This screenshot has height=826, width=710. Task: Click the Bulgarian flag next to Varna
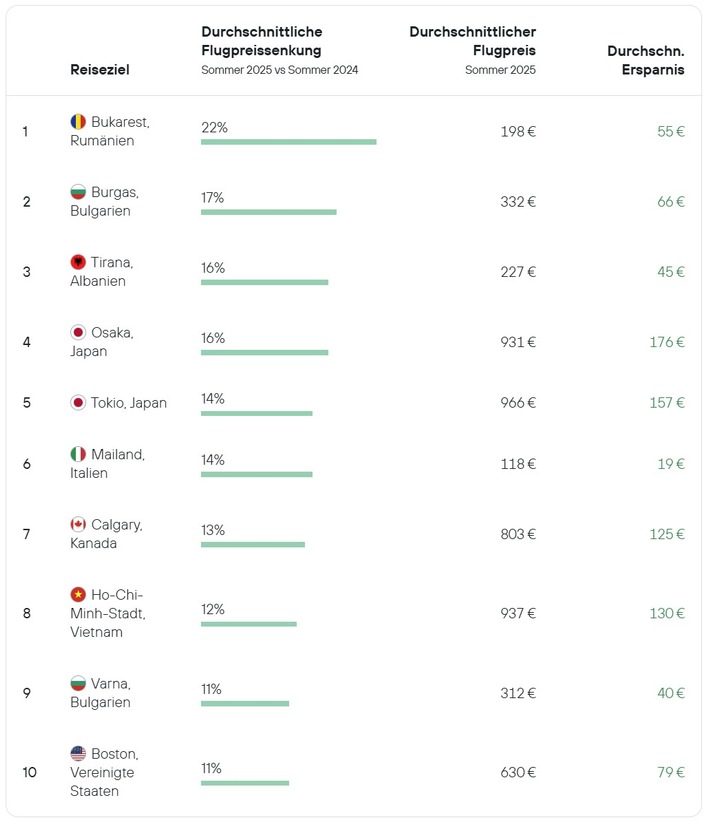pyautogui.click(x=78, y=683)
